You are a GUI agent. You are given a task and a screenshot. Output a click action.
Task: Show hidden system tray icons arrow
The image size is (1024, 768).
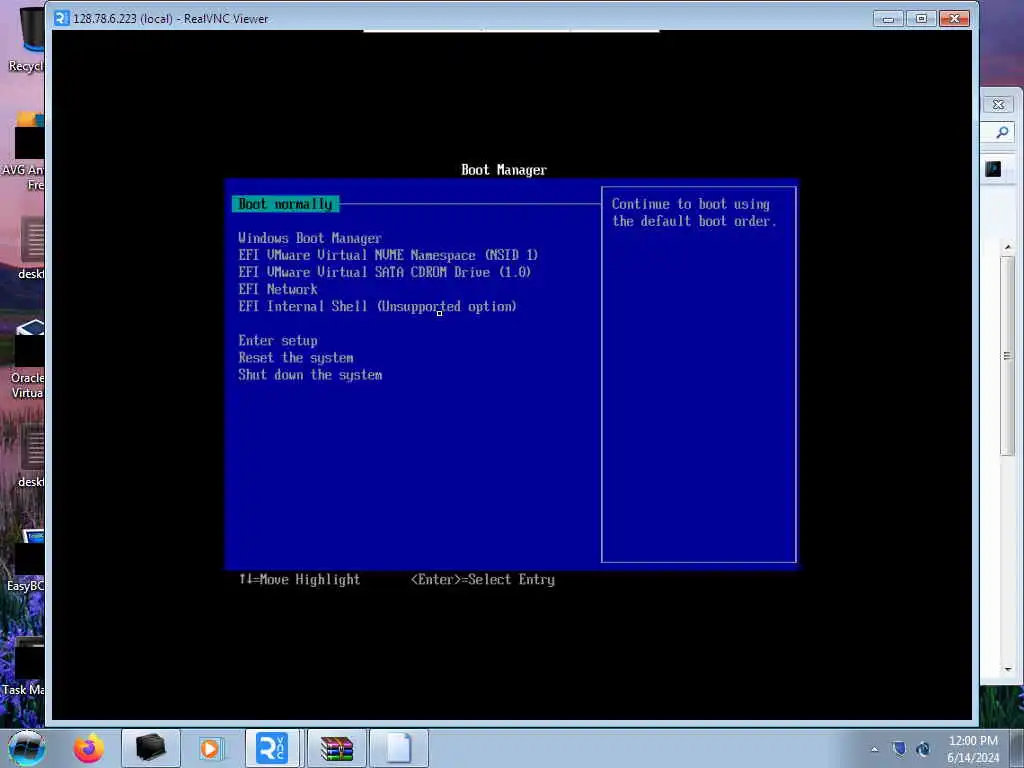(874, 749)
